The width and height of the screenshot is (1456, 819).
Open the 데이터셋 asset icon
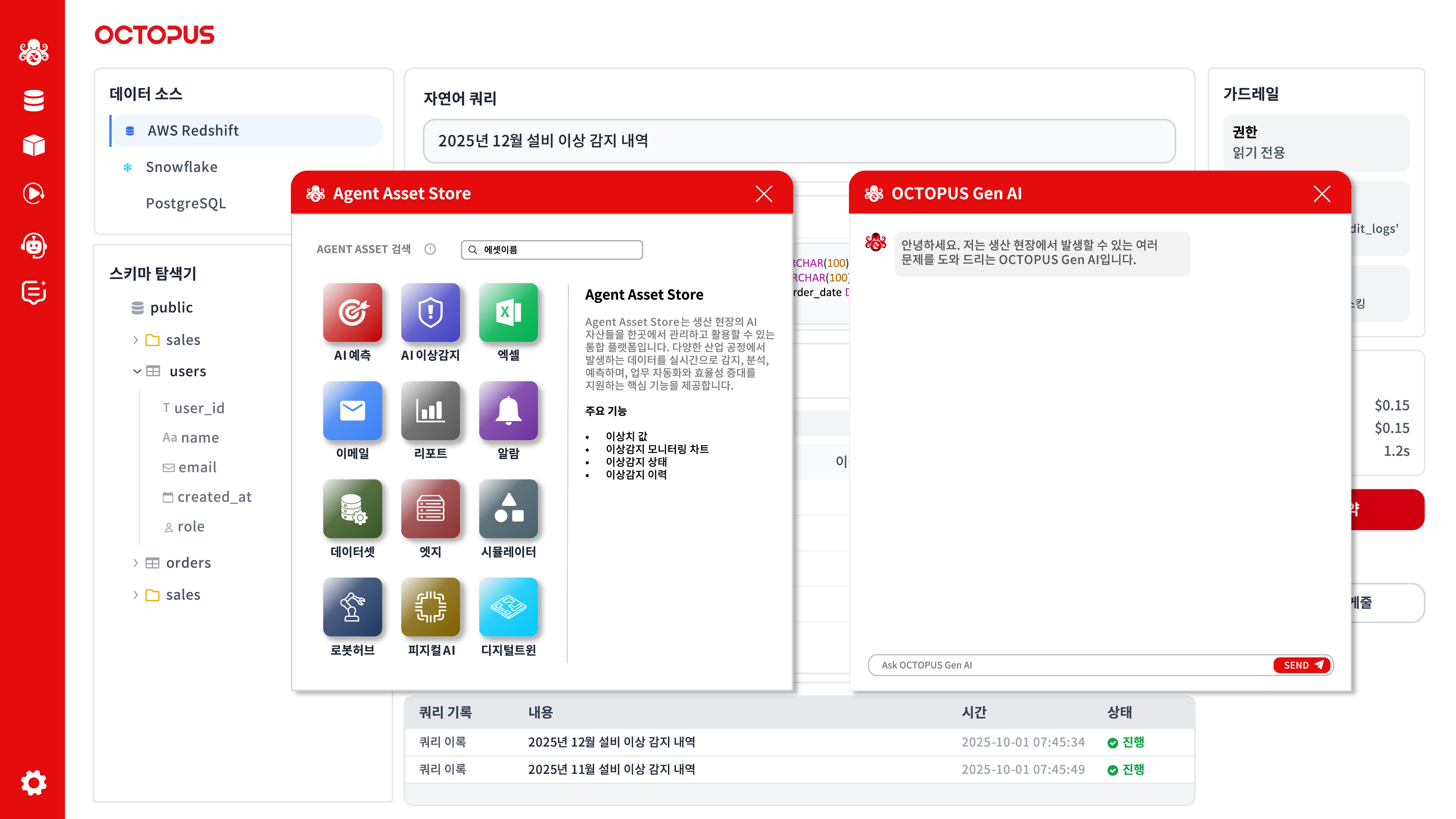click(x=352, y=509)
